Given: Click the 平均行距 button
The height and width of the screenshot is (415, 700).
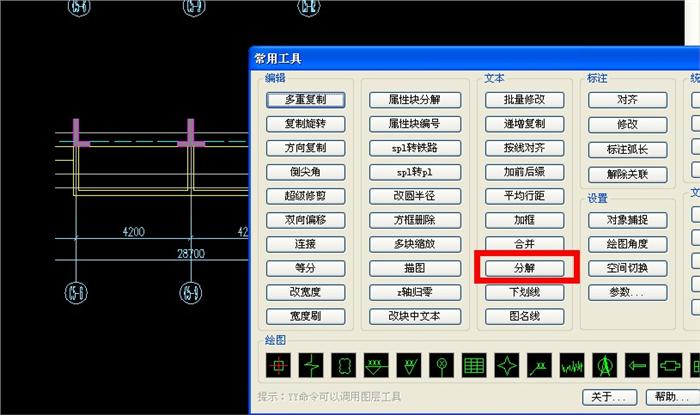Looking at the screenshot, I should click(525, 196).
